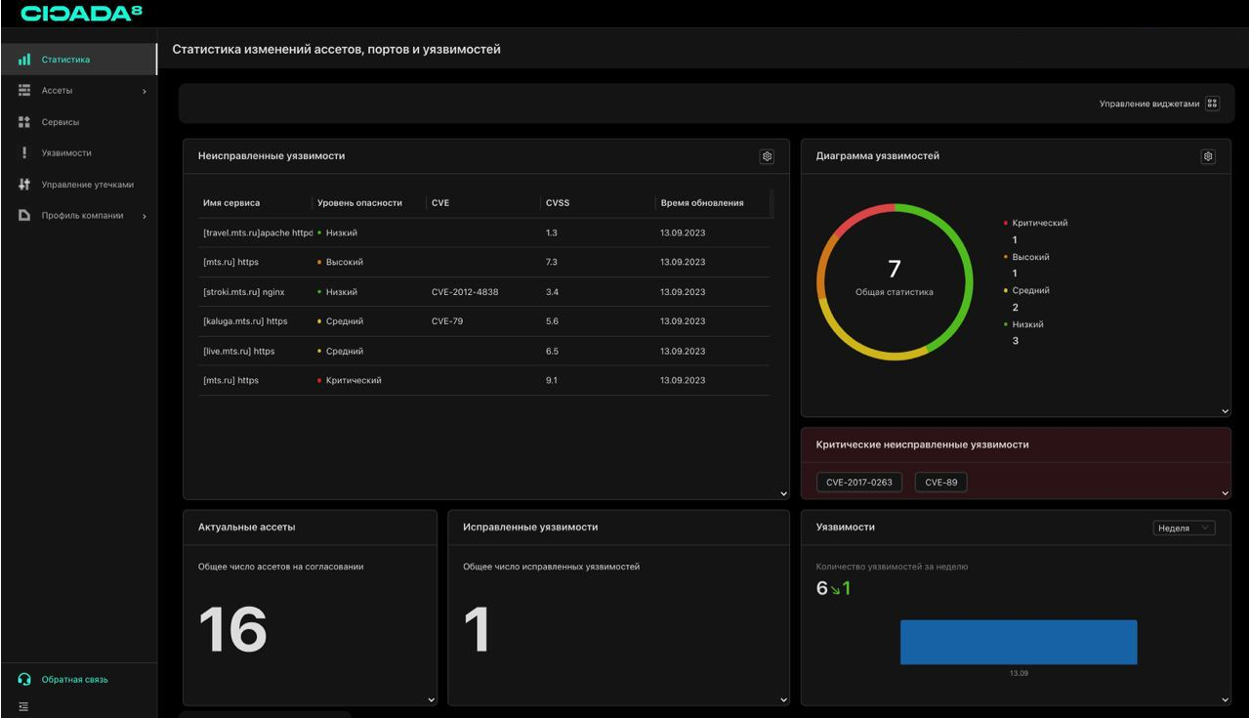Click the Статистика bar chart icon
Screen dimensions: 1249x718
[24, 60]
